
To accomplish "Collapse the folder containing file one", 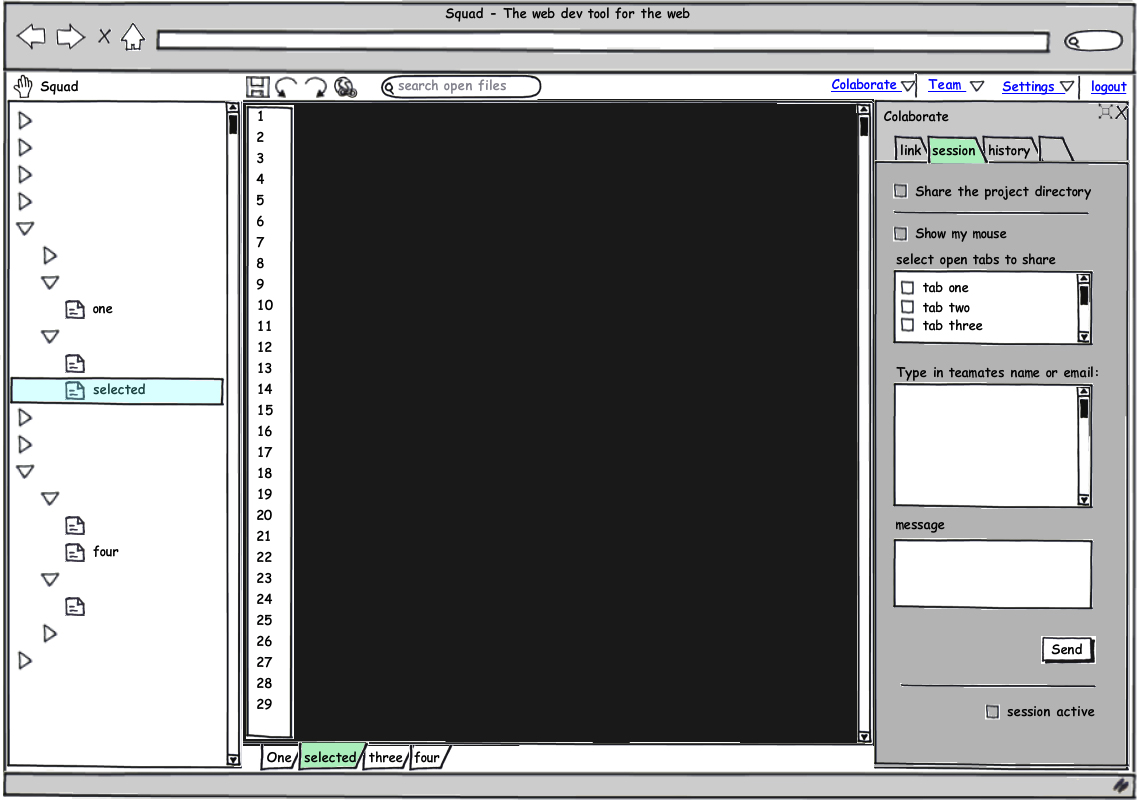I will [50, 283].
